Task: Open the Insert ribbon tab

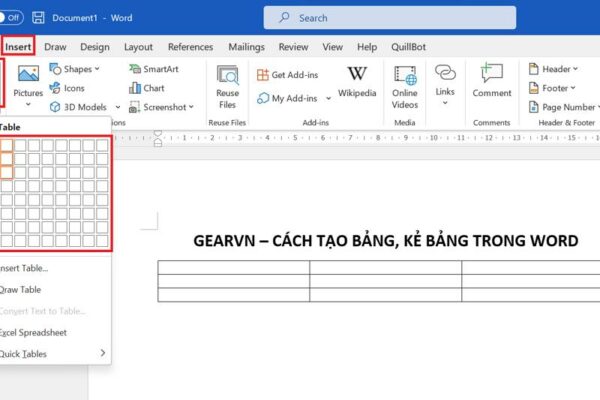Action: [18, 47]
